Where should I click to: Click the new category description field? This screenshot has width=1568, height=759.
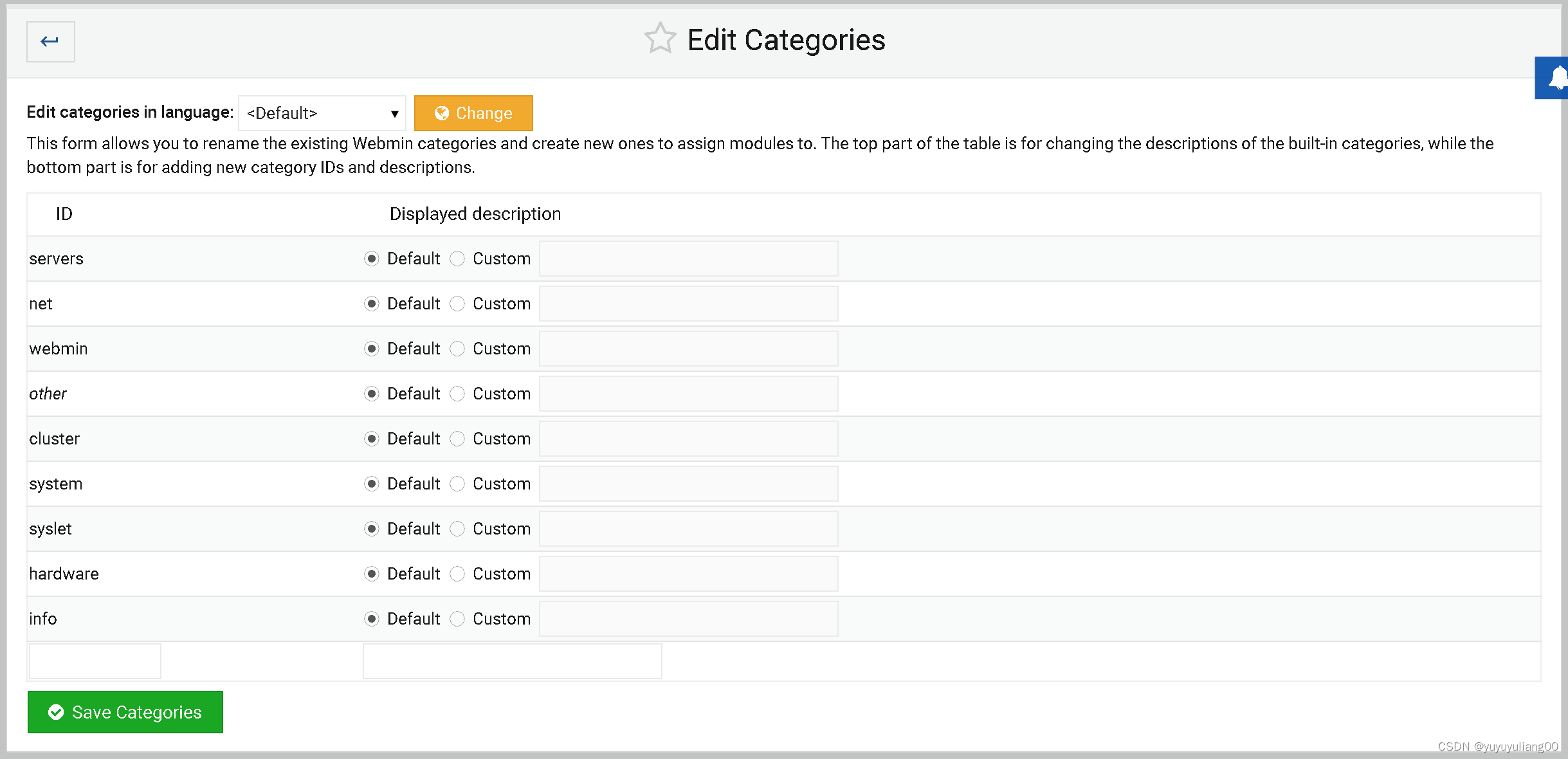coord(512,661)
